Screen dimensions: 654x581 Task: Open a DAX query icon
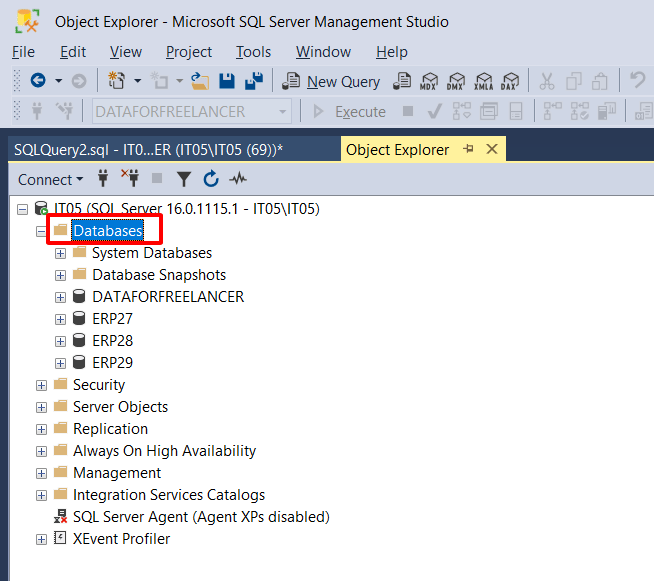[x=510, y=81]
